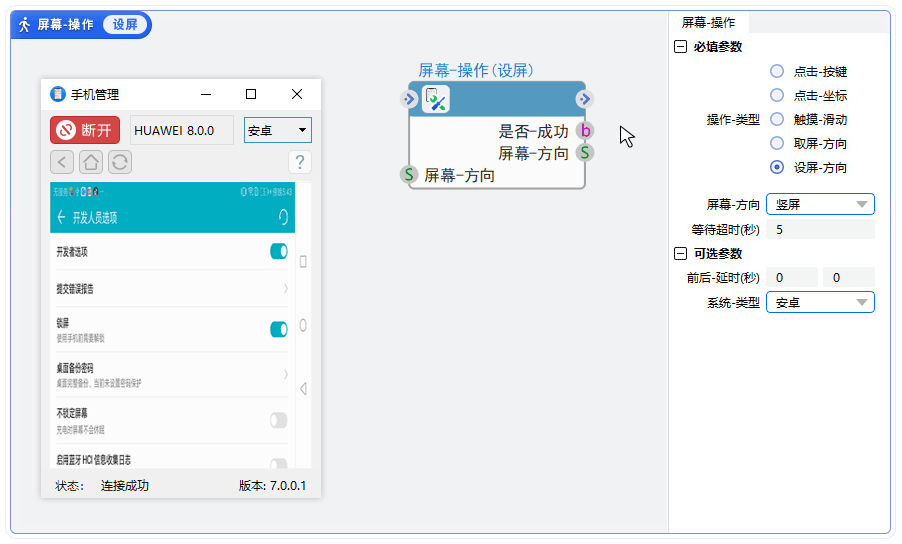Open the 屏幕-方向 dropdown showing 竖屏
902x544 pixels.
pyautogui.click(x=820, y=205)
